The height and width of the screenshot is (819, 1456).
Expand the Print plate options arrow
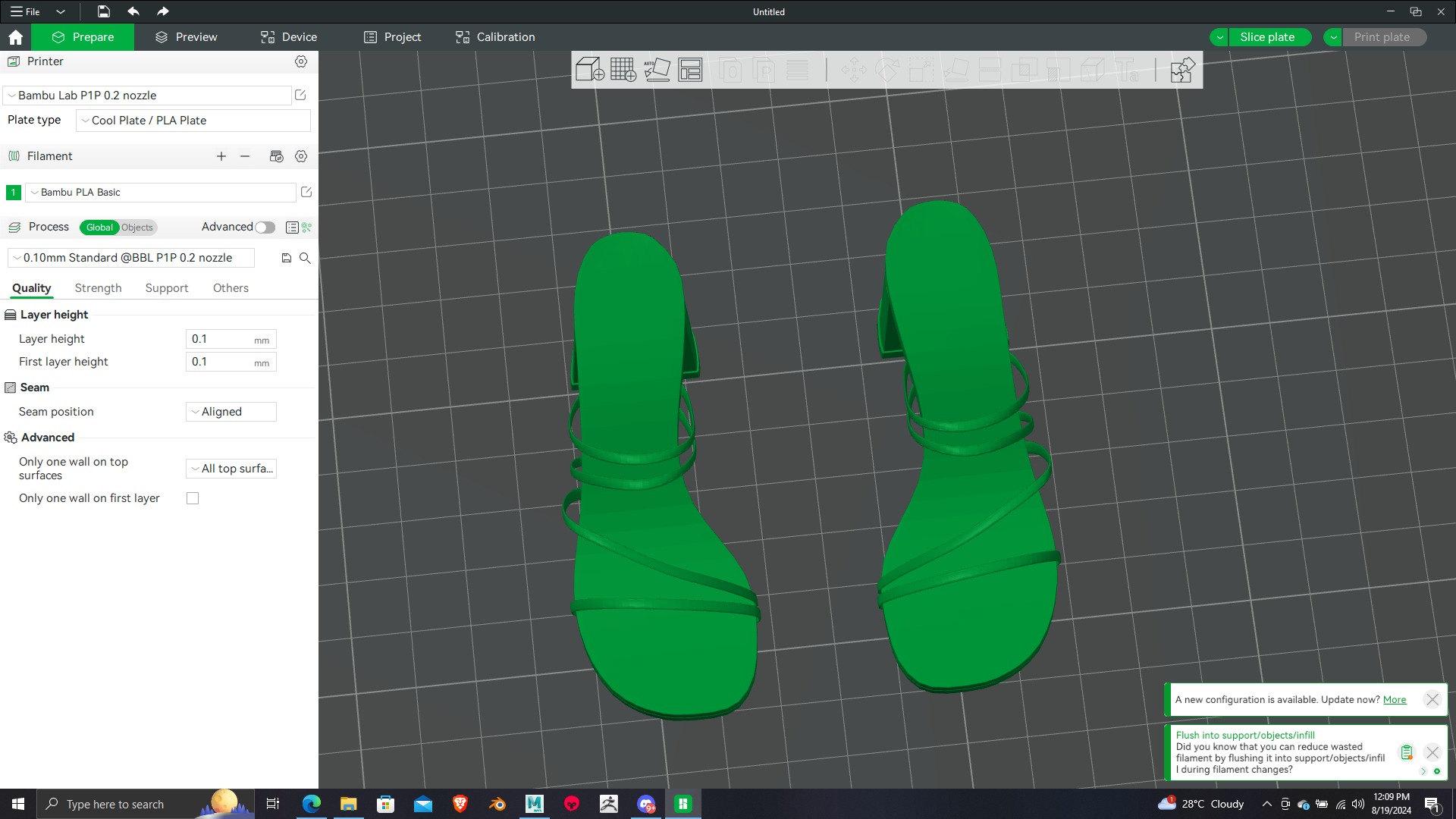1333,37
